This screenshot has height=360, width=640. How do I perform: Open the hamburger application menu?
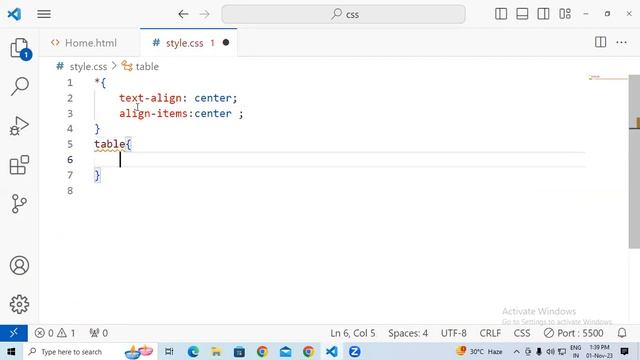44,14
